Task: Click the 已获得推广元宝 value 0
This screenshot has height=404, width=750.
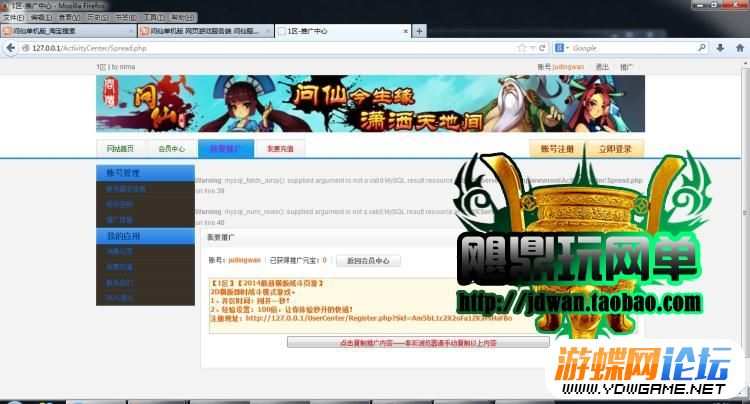Action: click(x=324, y=260)
